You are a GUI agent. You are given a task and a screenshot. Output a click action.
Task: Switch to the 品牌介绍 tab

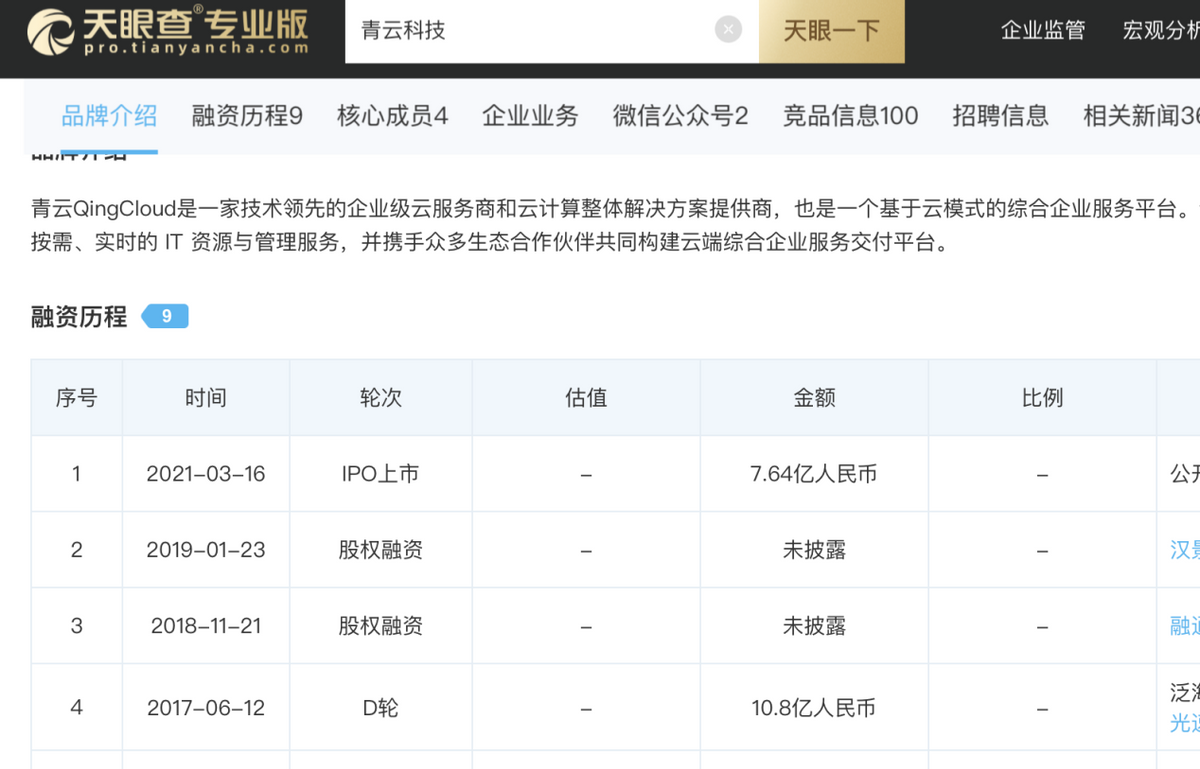pos(109,116)
